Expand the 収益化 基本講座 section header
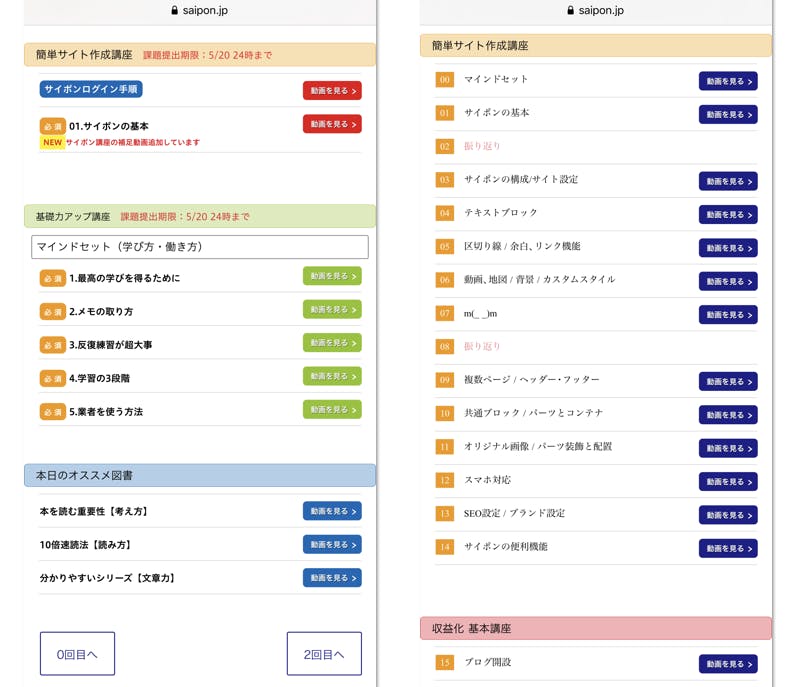This screenshot has height=687, width=797. point(595,628)
